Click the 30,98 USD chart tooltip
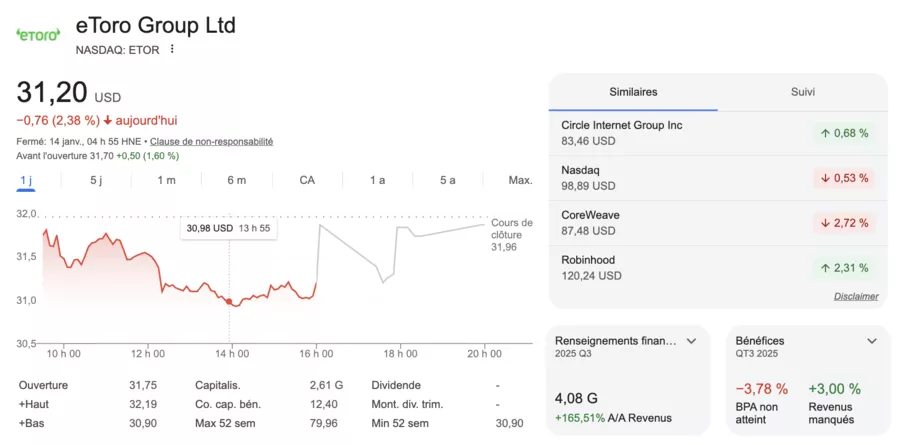Viewport: 900px width, 445px height. click(228, 228)
